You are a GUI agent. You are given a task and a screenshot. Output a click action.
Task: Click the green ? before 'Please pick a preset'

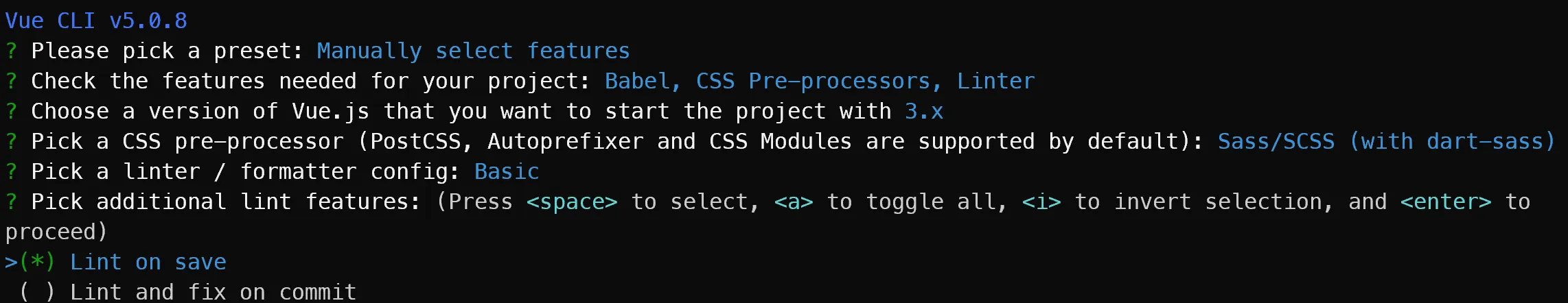point(11,51)
